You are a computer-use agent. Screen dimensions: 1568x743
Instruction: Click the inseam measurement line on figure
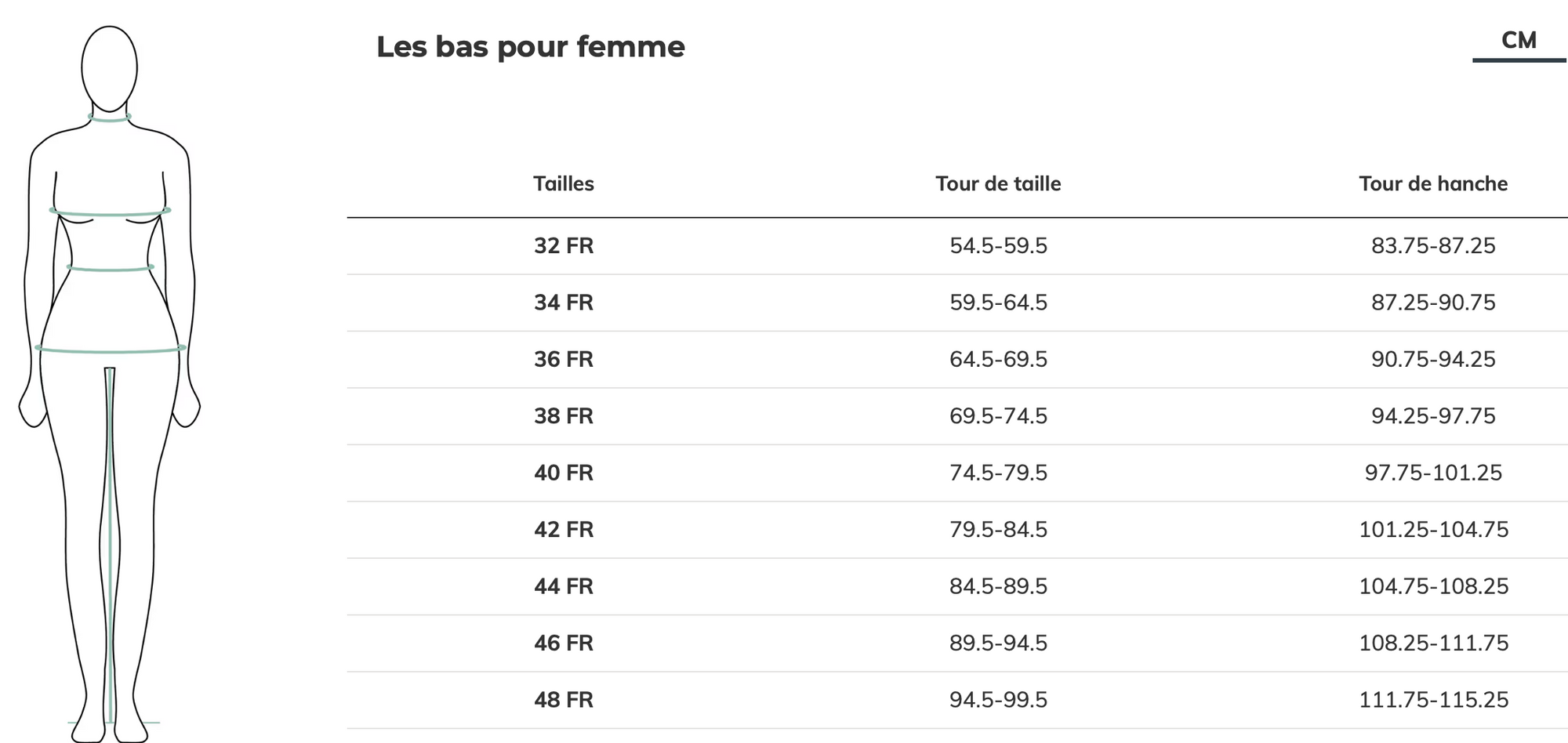click(x=110, y=545)
